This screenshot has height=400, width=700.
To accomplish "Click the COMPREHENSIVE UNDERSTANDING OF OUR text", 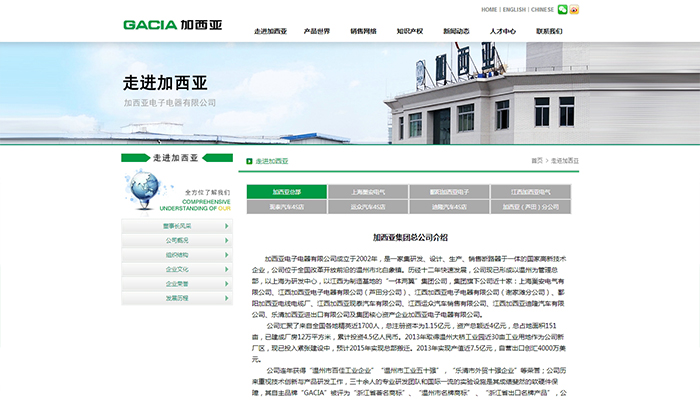I will click(x=195, y=205).
